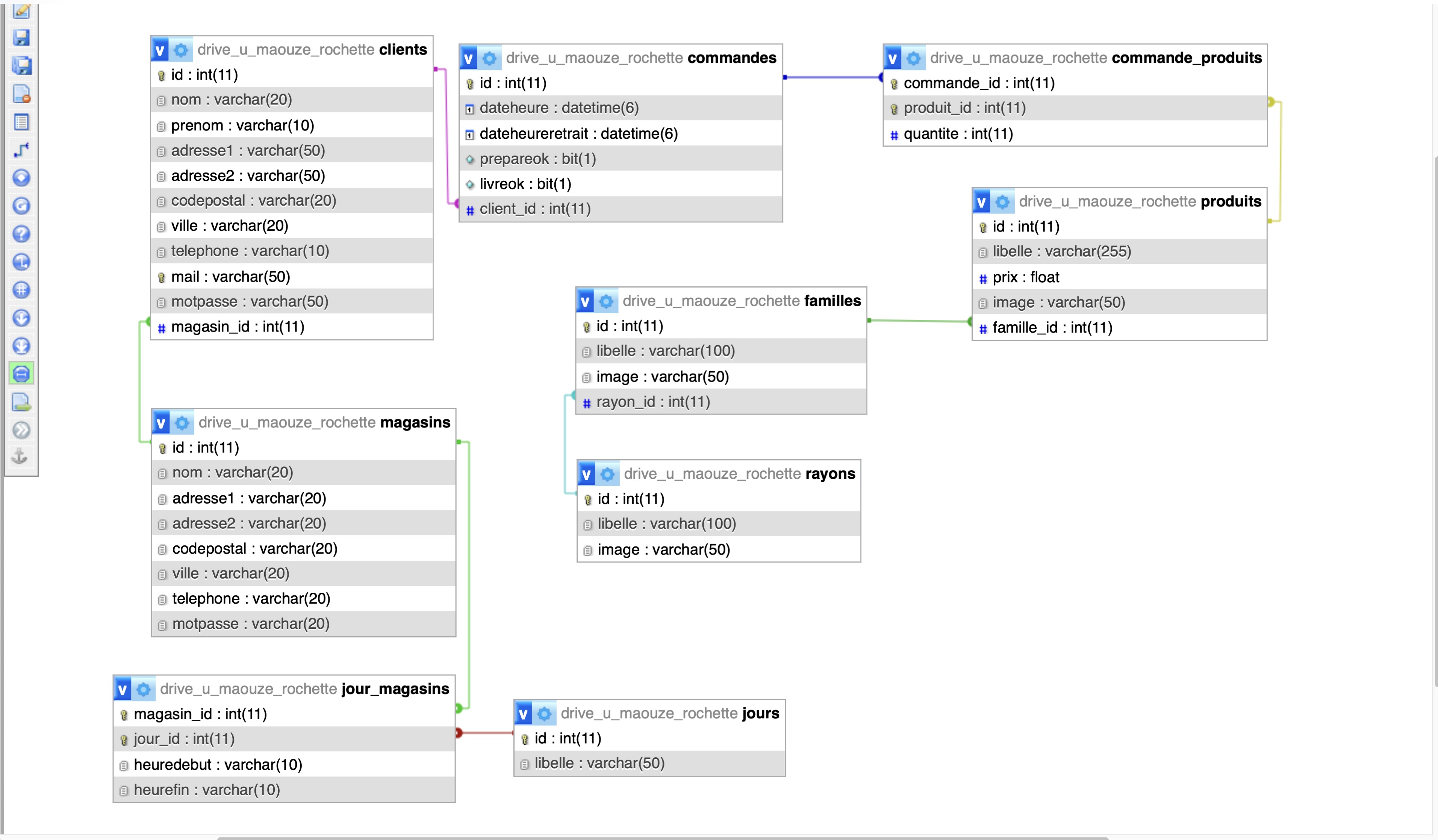Click the Choose column to display icon
This screenshot has height=840, width=1438.
22,177
